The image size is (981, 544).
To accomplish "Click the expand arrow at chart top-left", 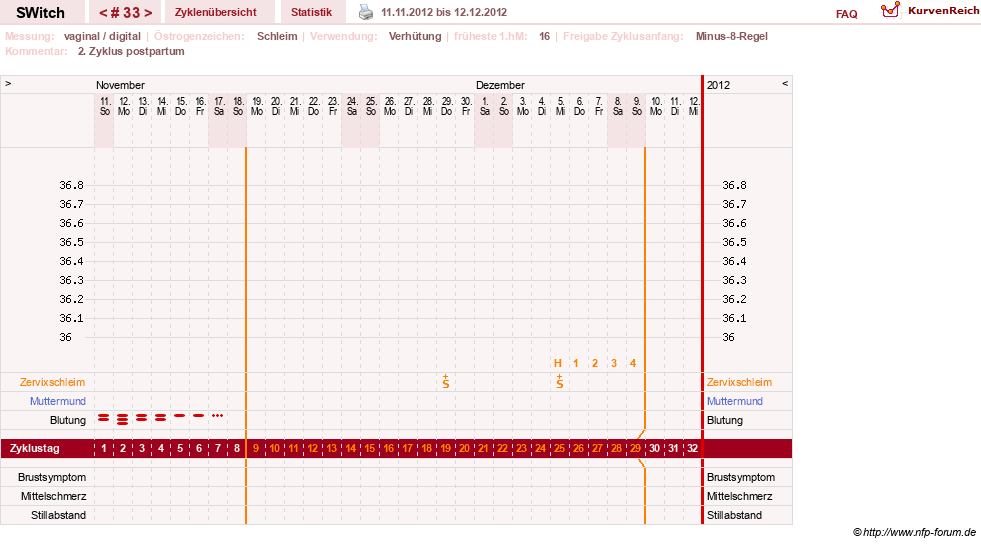I will coord(8,83).
